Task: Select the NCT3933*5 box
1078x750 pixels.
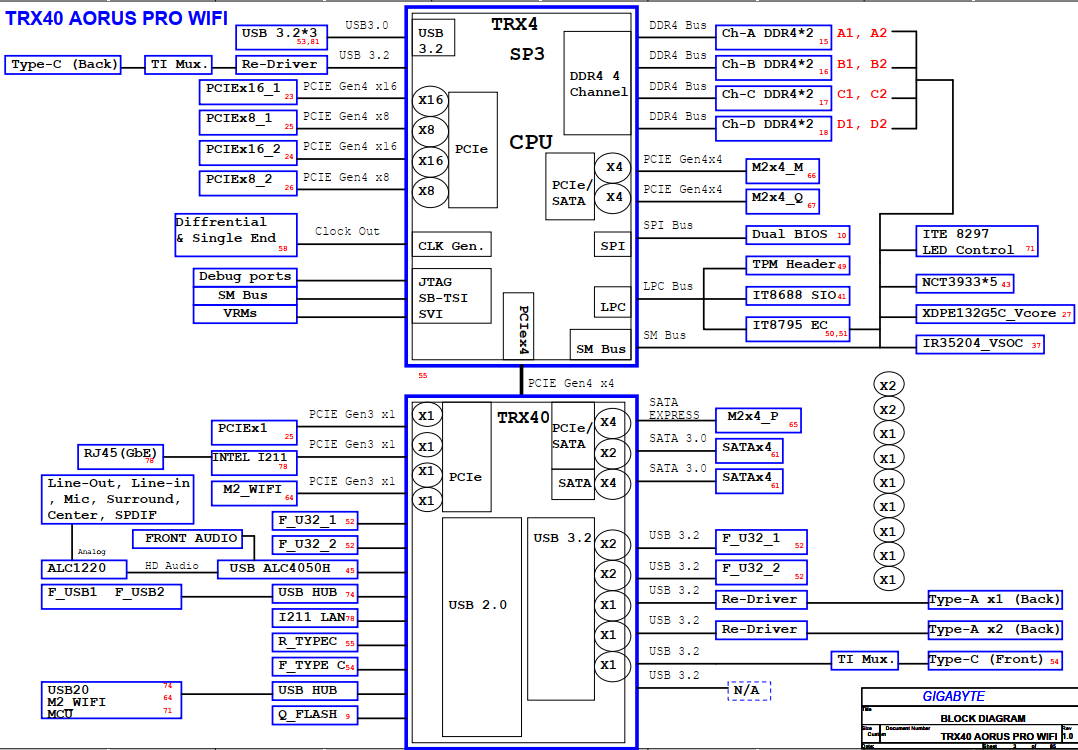Action: click(x=965, y=283)
